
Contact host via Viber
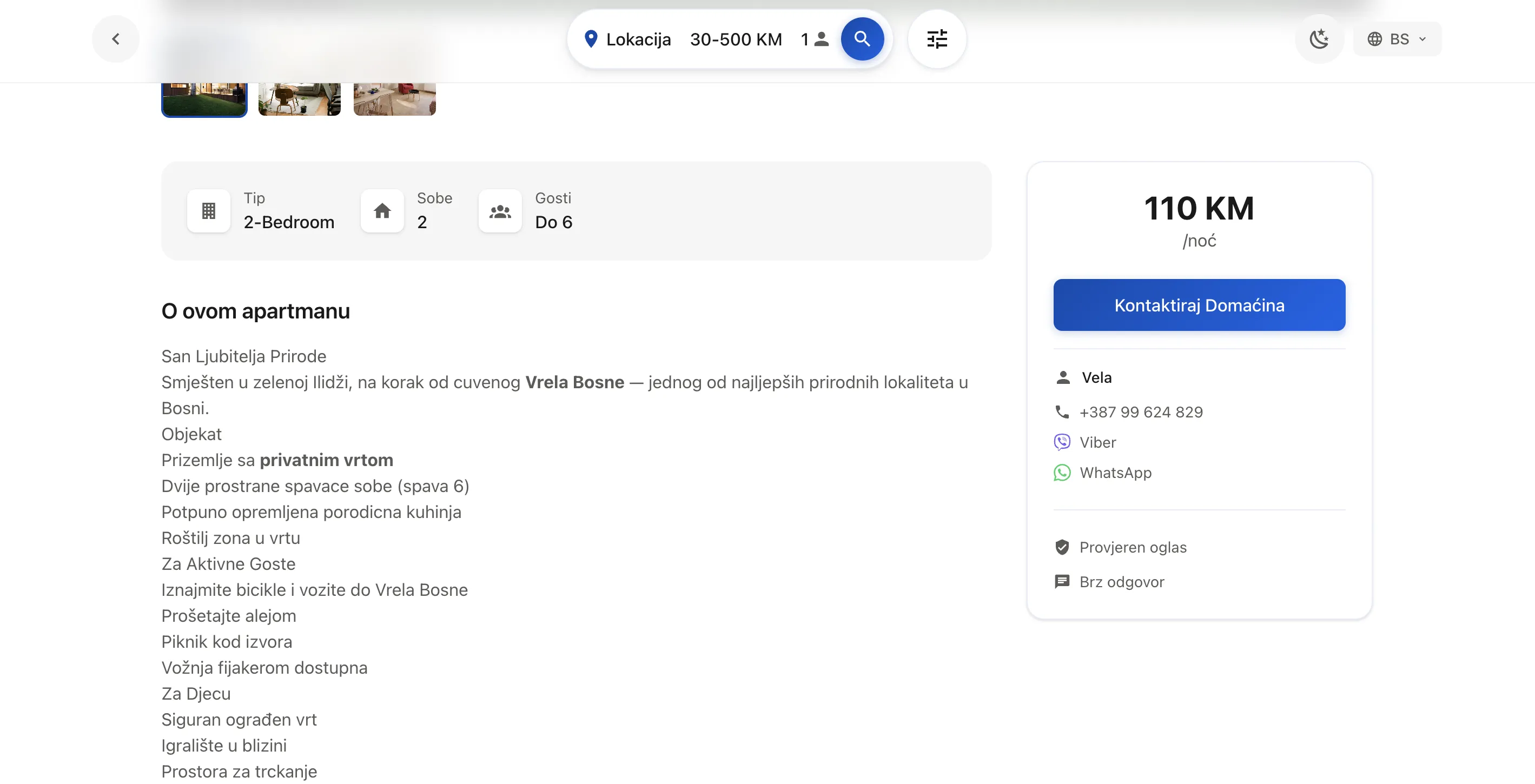coord(1097,442)
